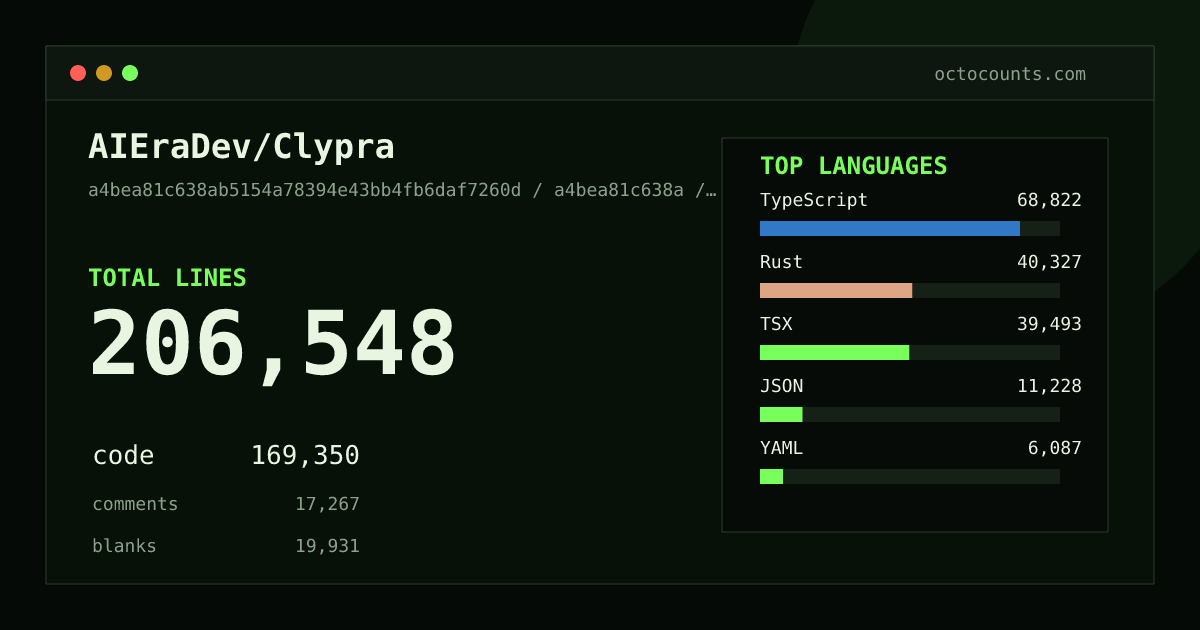Click the 68,822 TypeScript count

pos(1049,200)
